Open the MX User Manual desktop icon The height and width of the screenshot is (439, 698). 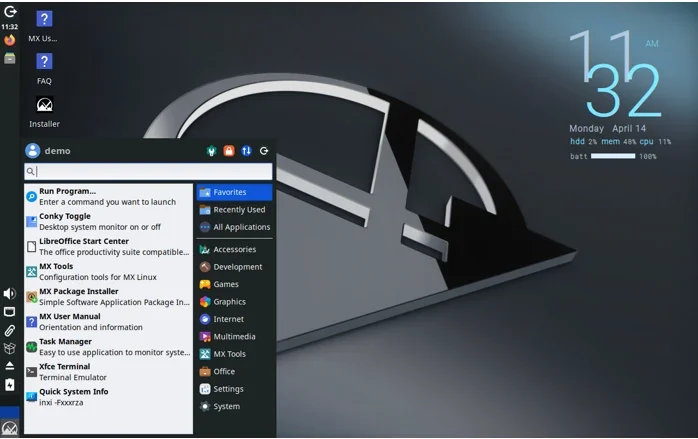(x=44, y=26)
